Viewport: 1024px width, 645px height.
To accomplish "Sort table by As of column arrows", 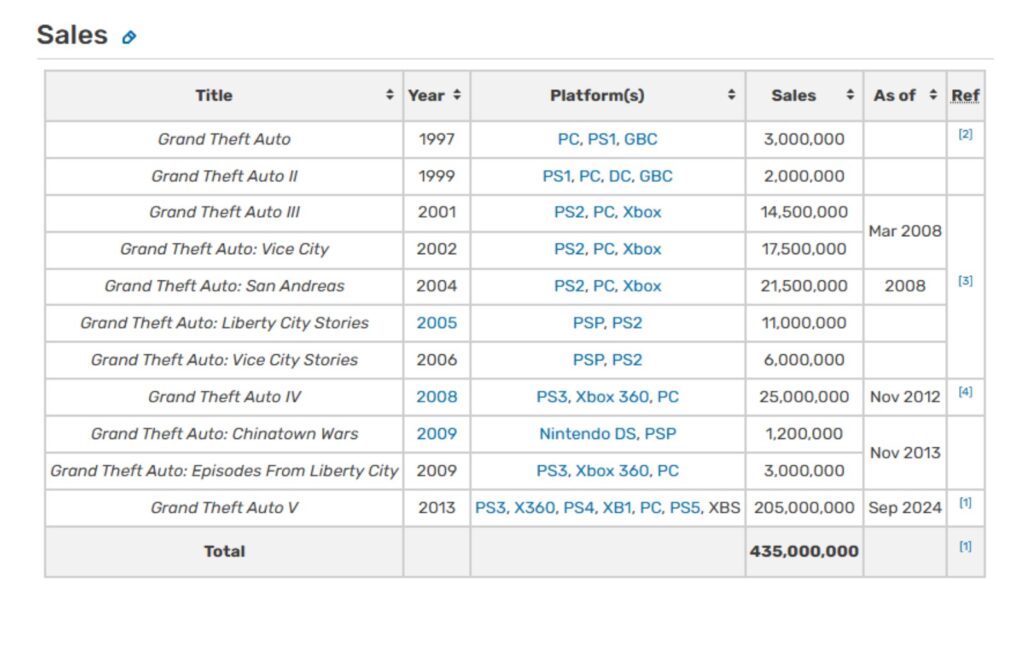I will point(933,95).
